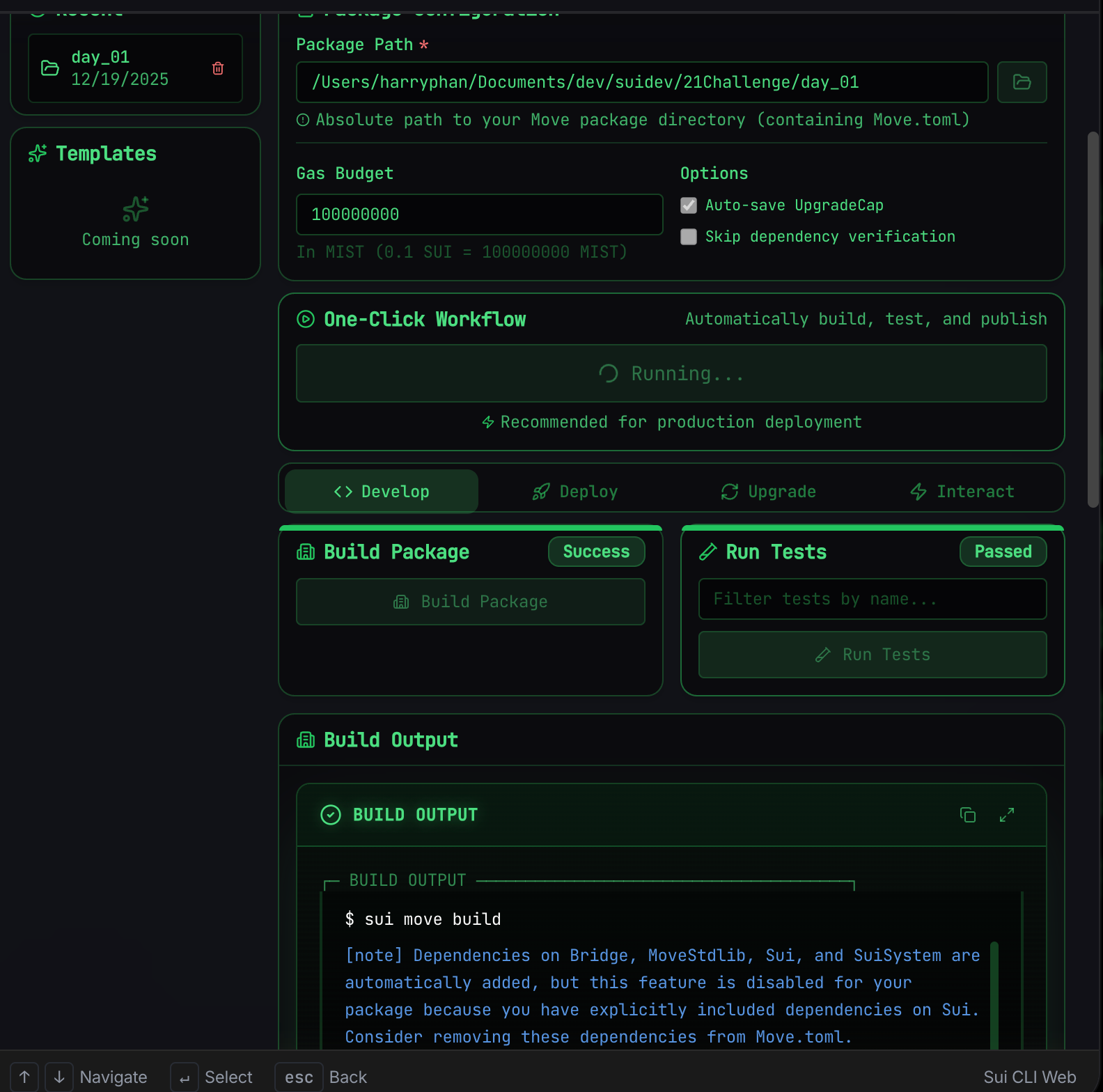
Task: Click the Build Package heading icon
Action: tap(306, 552)
